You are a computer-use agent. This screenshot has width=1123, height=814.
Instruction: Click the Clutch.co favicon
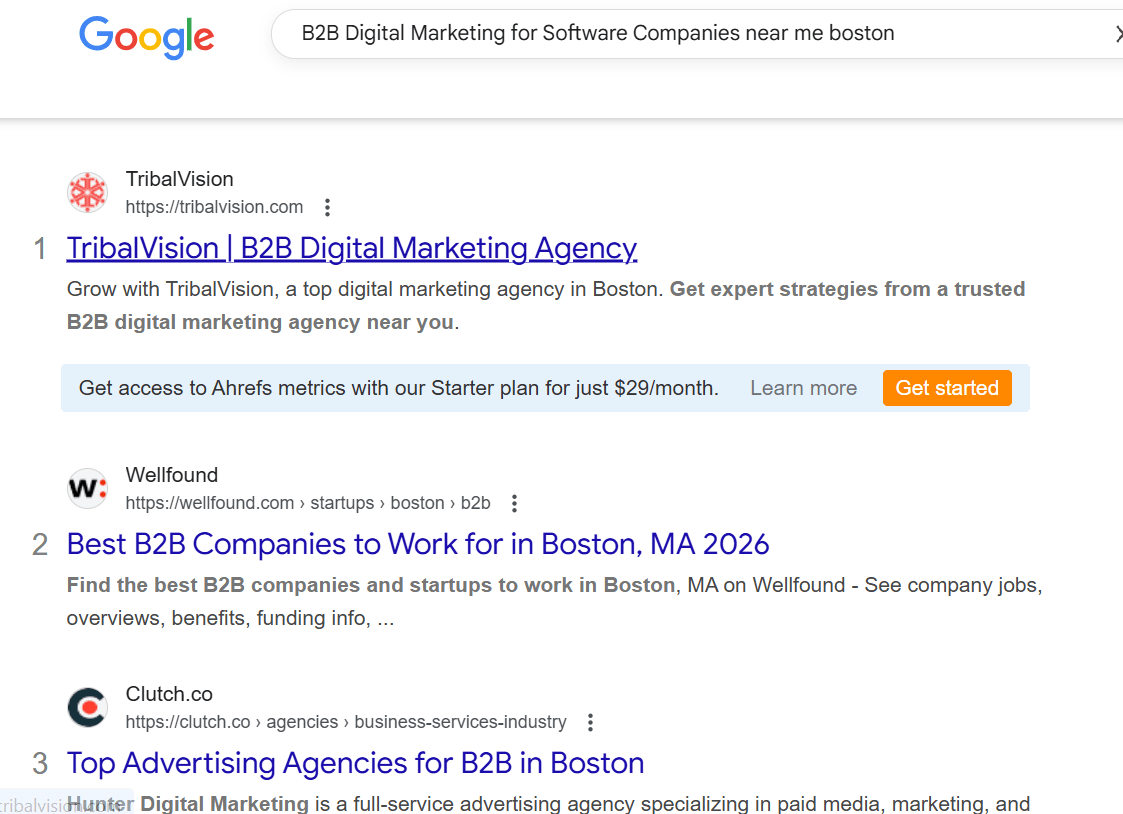pos(87,708)
